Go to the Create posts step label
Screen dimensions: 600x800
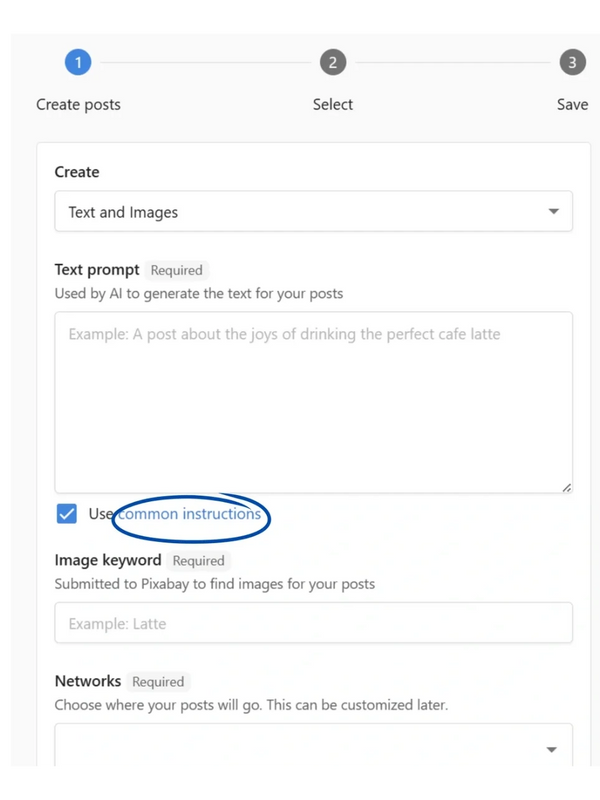click(78, 104)
